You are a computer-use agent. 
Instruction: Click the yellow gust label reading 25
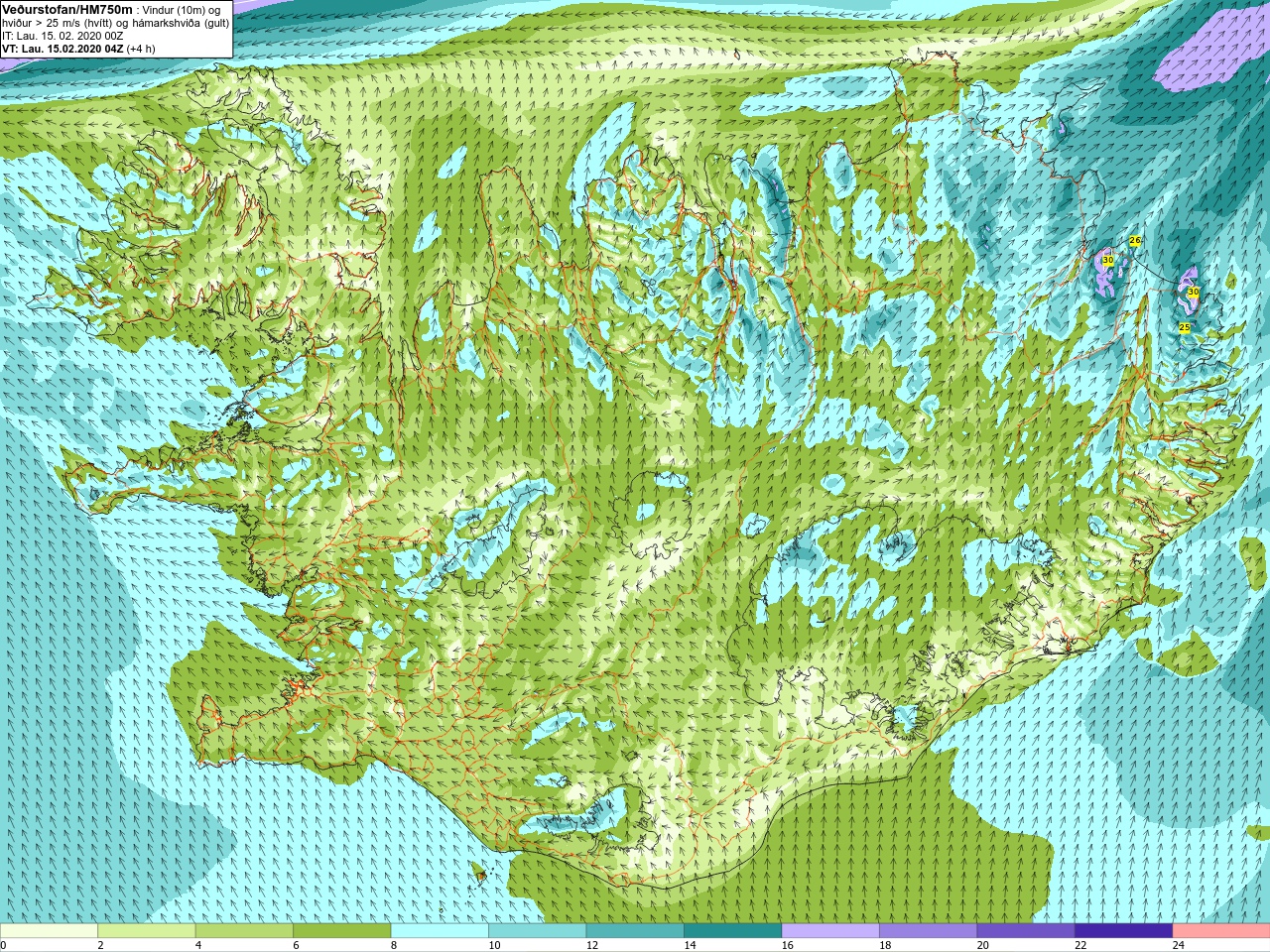coord(1185,327)
